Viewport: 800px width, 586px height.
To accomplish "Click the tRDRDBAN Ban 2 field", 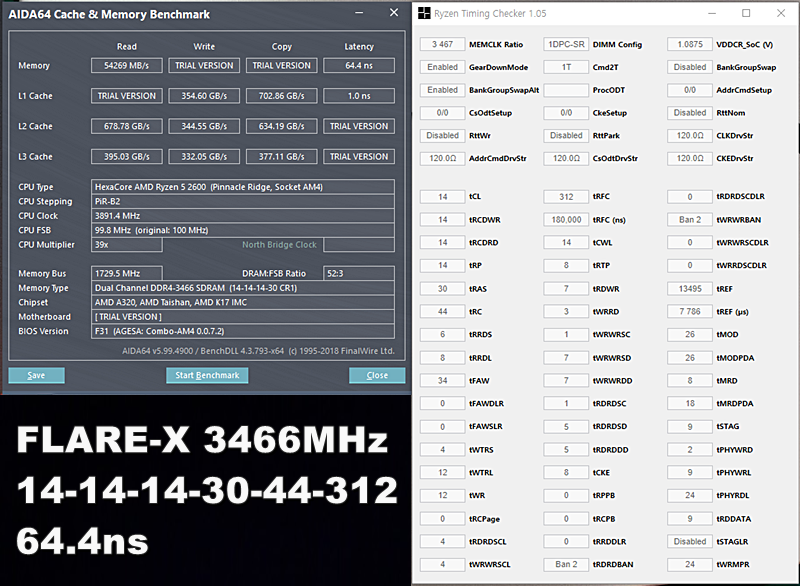I will (x=566, y=564).
